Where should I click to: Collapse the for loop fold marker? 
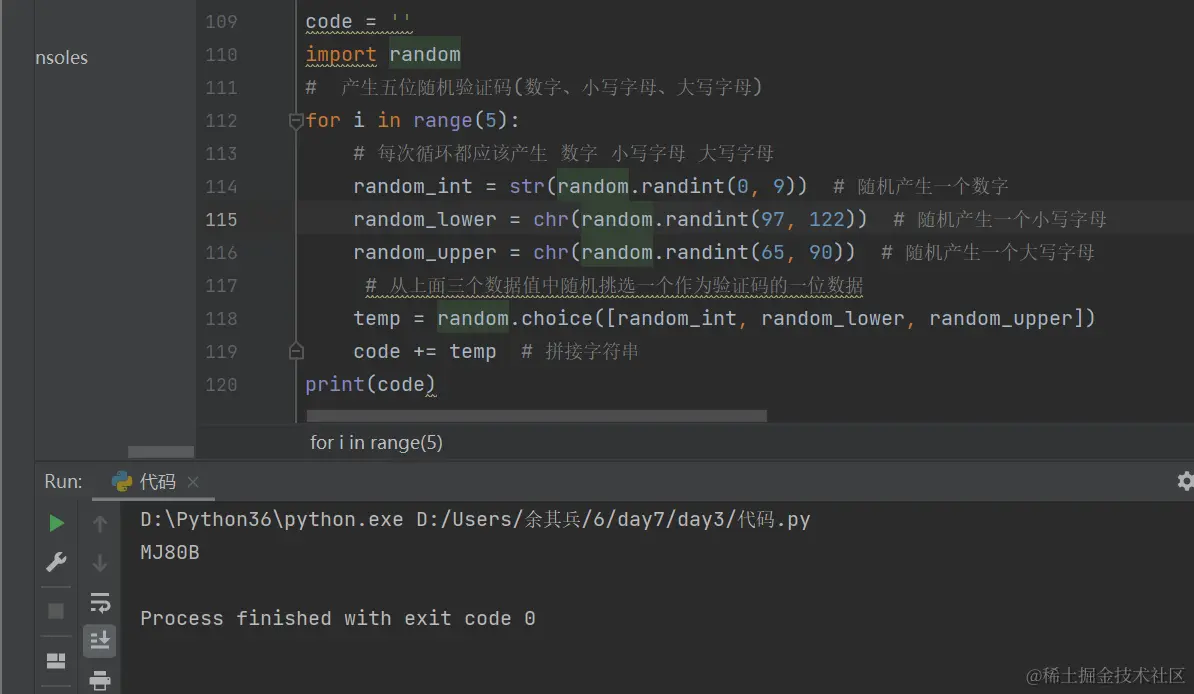click(x=296, y=120)
